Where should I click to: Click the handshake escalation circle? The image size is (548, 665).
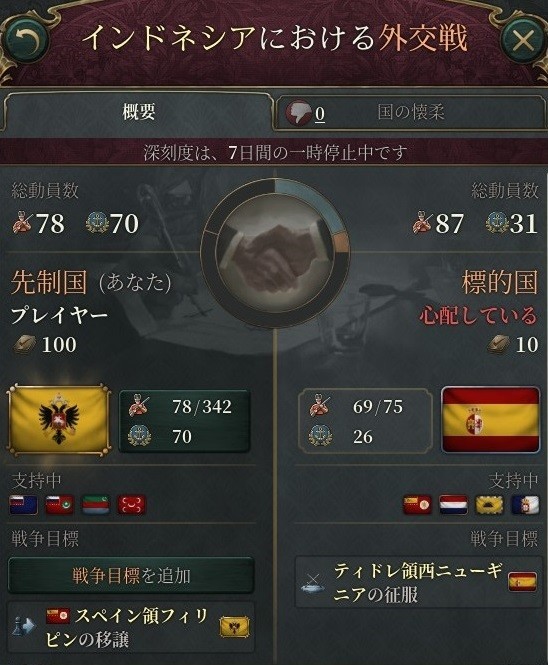[x=275, y=253]
